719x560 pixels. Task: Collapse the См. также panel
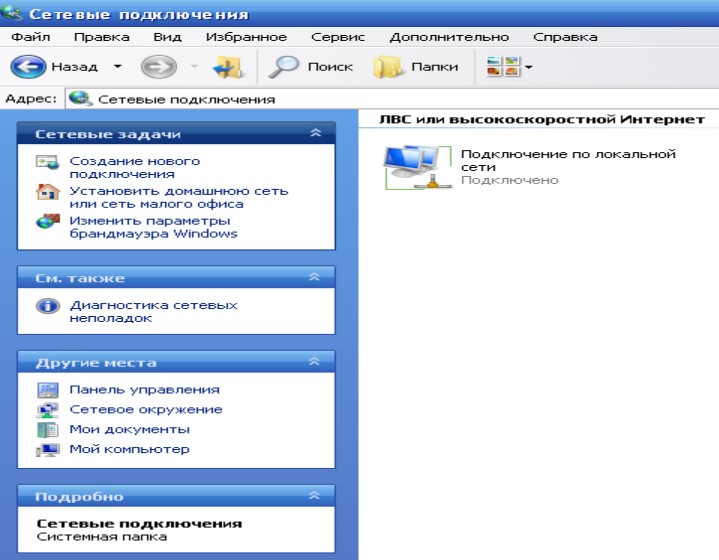(314, 277)
